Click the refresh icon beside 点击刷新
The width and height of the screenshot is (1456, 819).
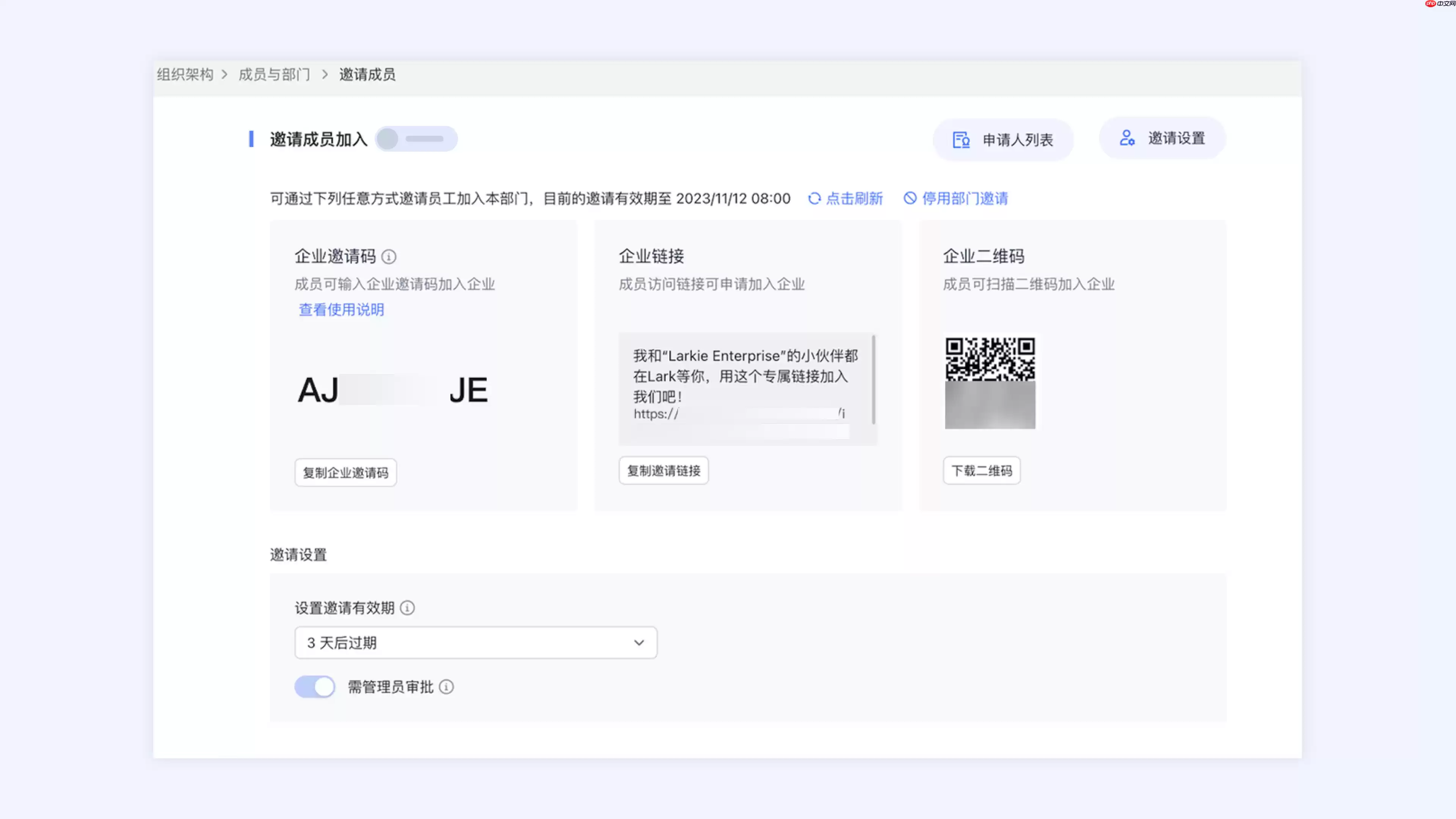(x=814, y=198)
